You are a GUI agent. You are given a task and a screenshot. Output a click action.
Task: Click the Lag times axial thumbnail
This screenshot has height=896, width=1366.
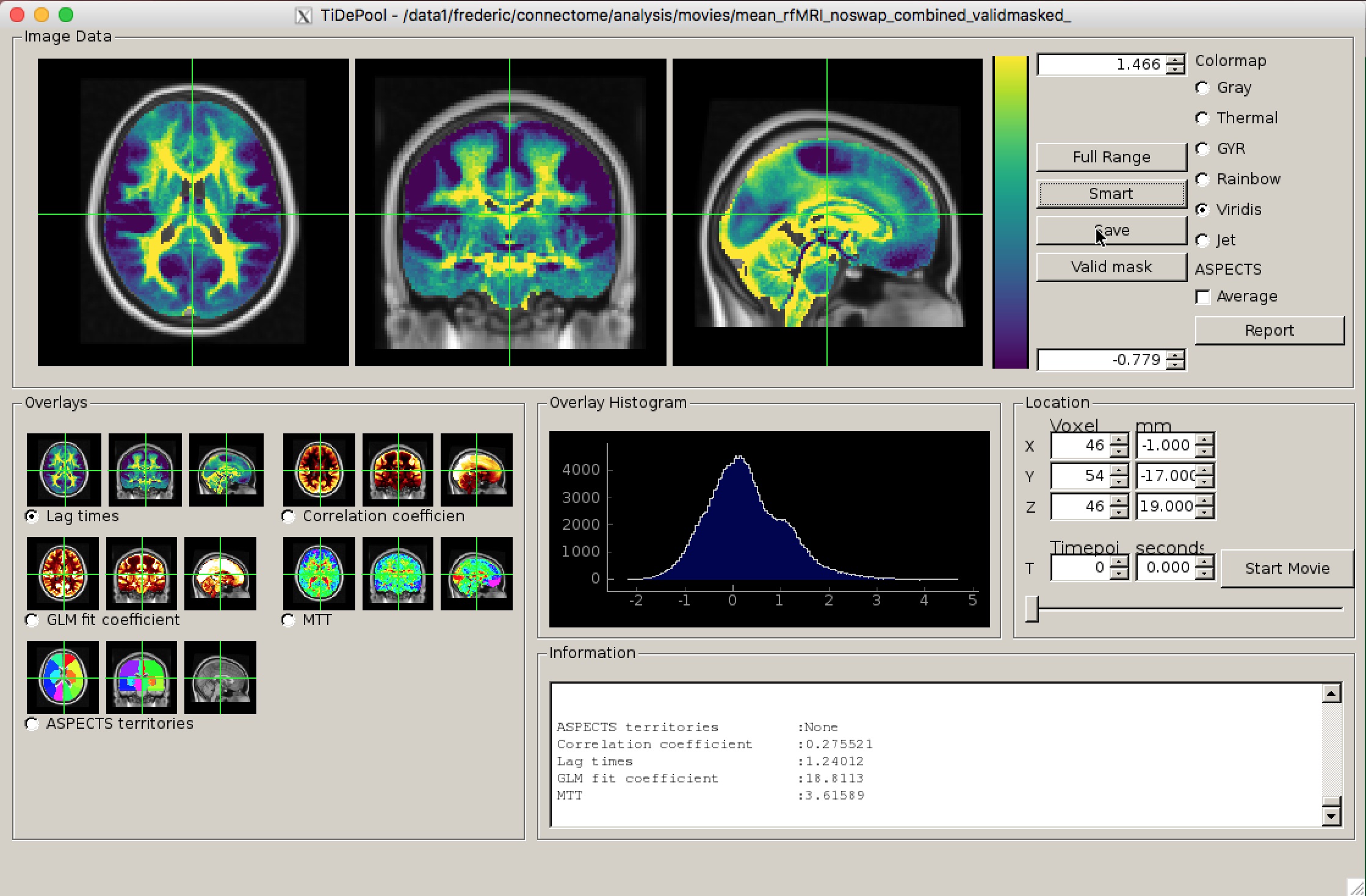(x=64, y=470)
